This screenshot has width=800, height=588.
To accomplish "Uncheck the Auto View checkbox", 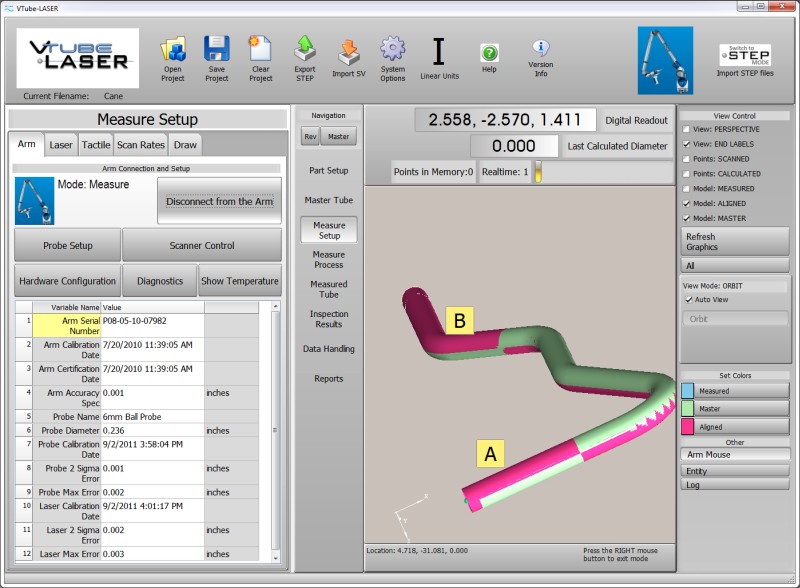I will [689, 299].
